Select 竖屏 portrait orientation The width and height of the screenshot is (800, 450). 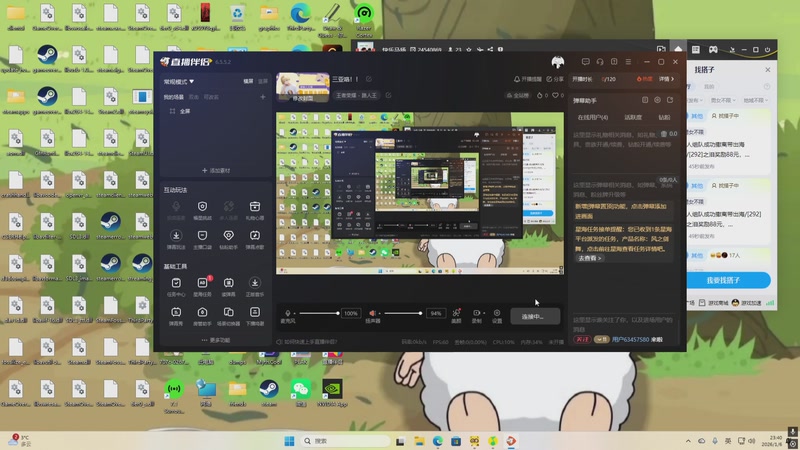tap(263, 82)
